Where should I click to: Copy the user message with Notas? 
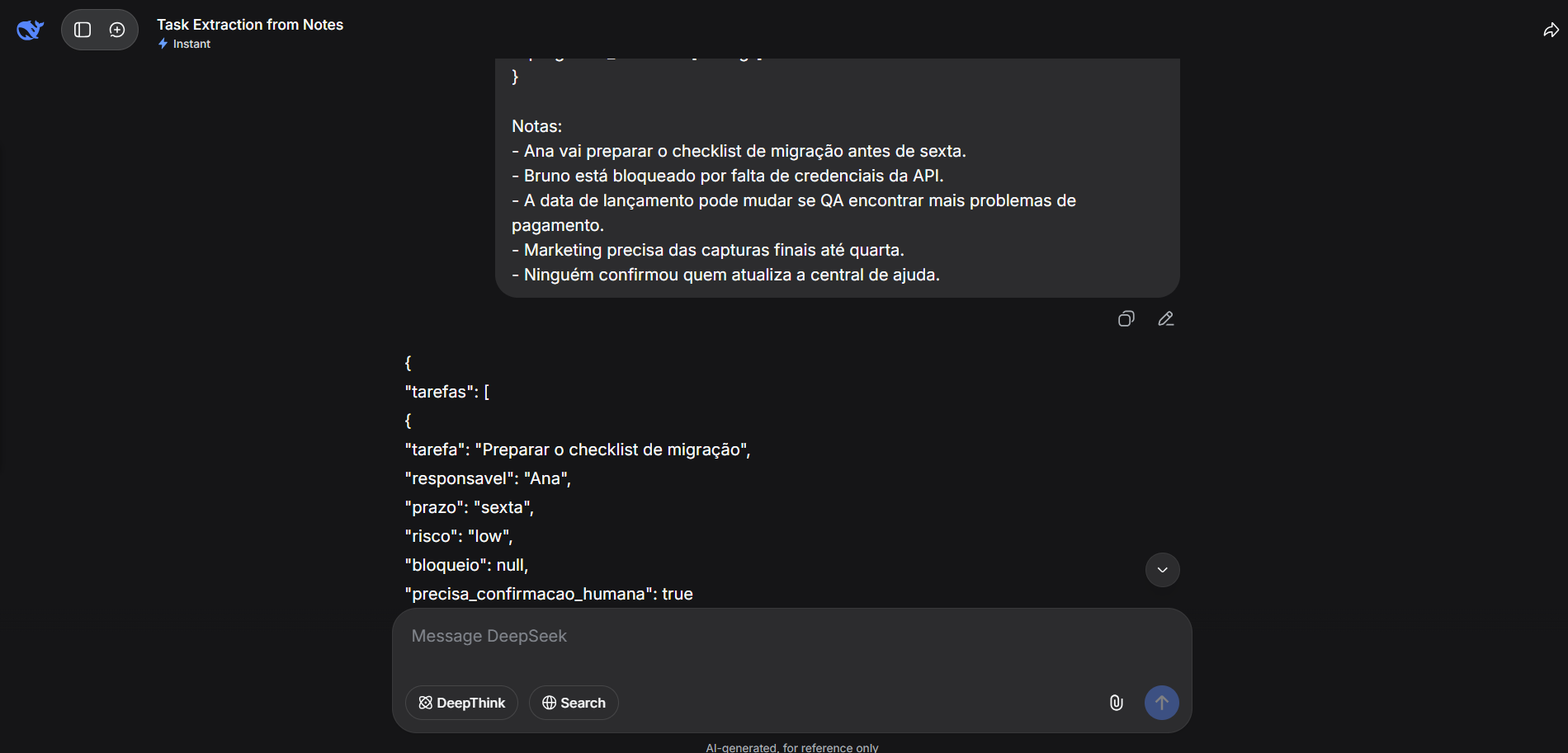click(1126, 319)
